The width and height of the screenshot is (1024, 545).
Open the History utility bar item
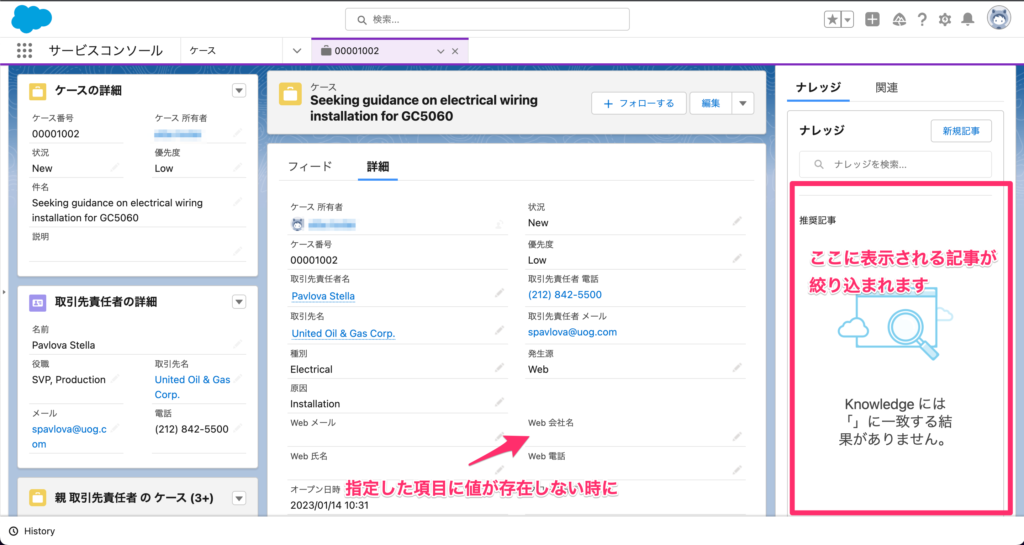[32, 531]
